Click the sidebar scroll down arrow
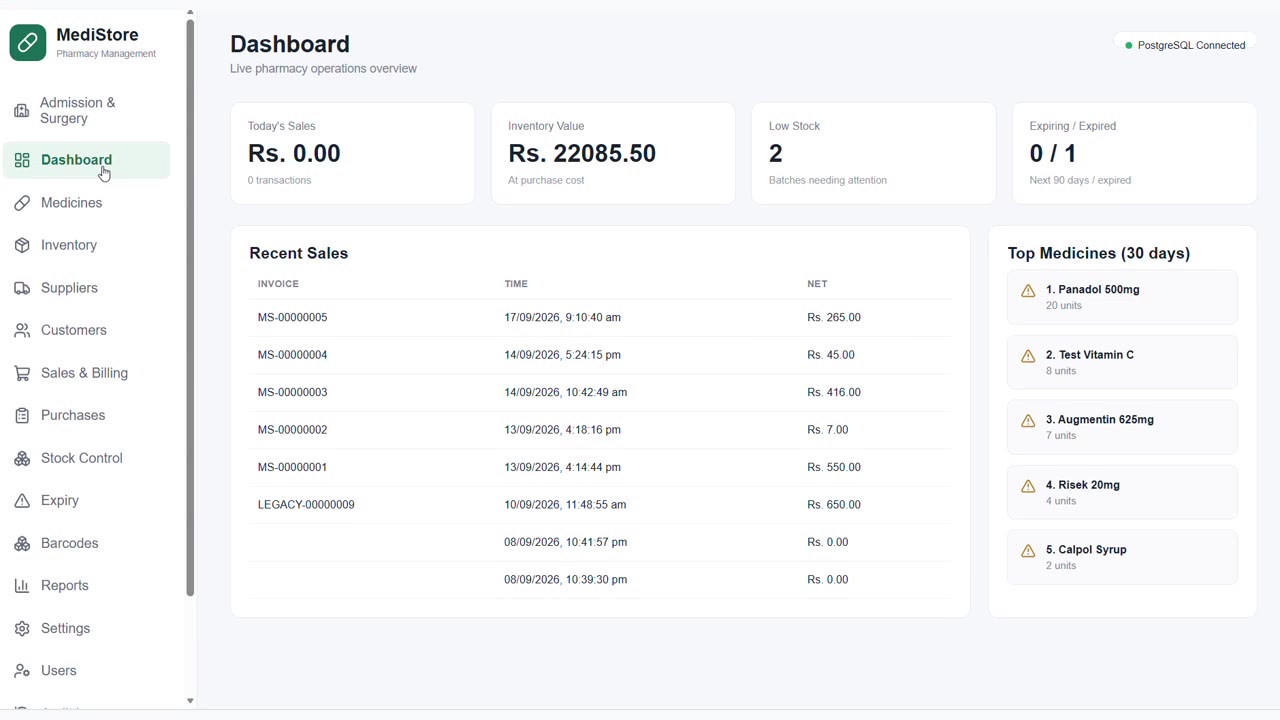 point(190,701)
